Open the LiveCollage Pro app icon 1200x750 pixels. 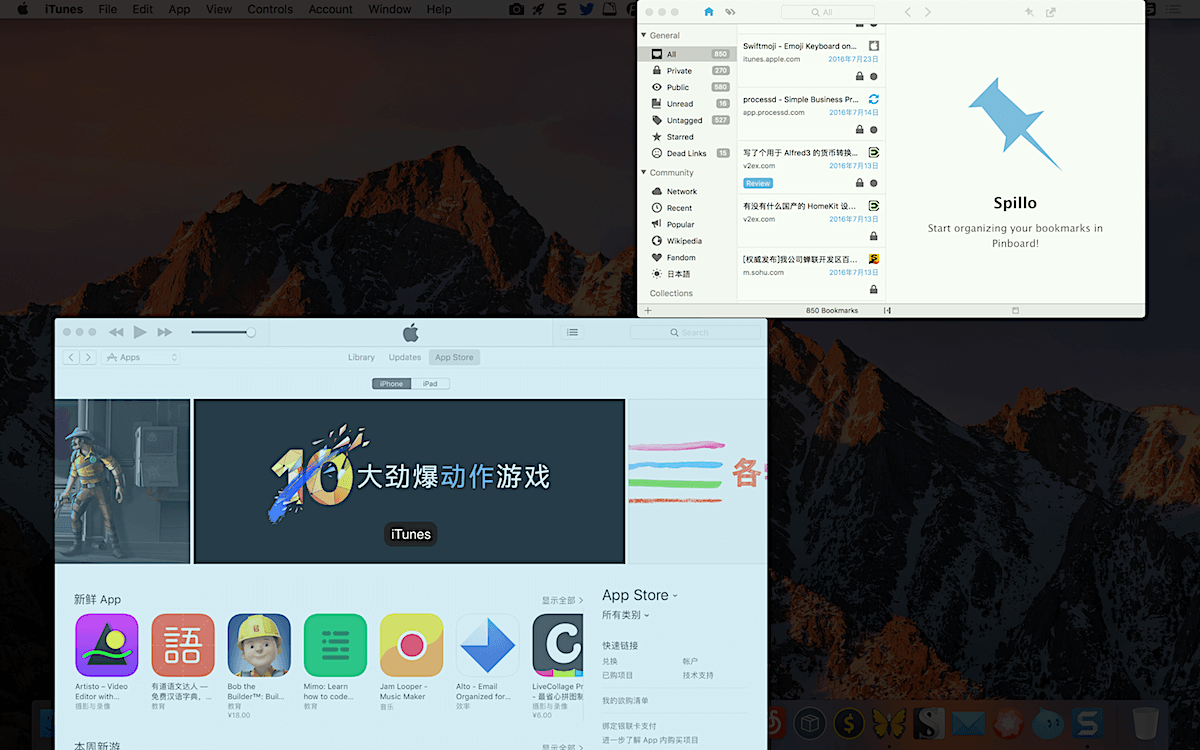(x=558, y=645)
